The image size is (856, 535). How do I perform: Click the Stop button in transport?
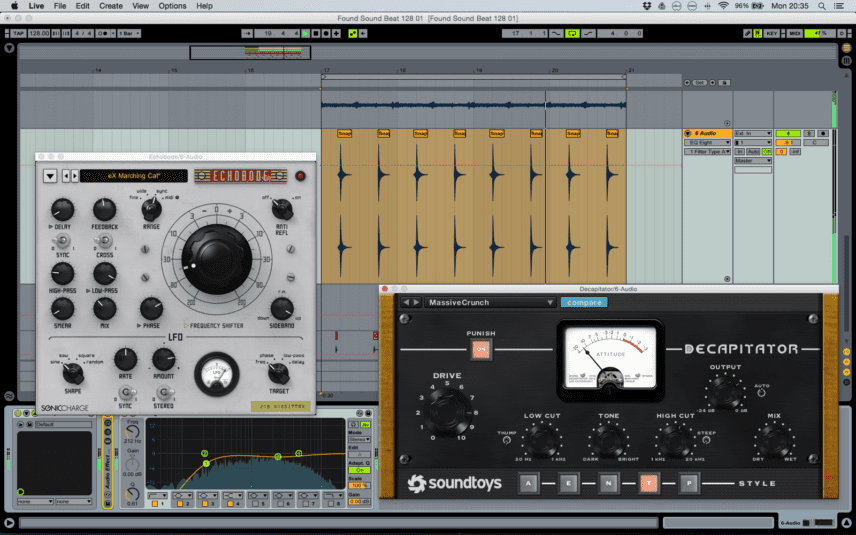pos(316,33)
